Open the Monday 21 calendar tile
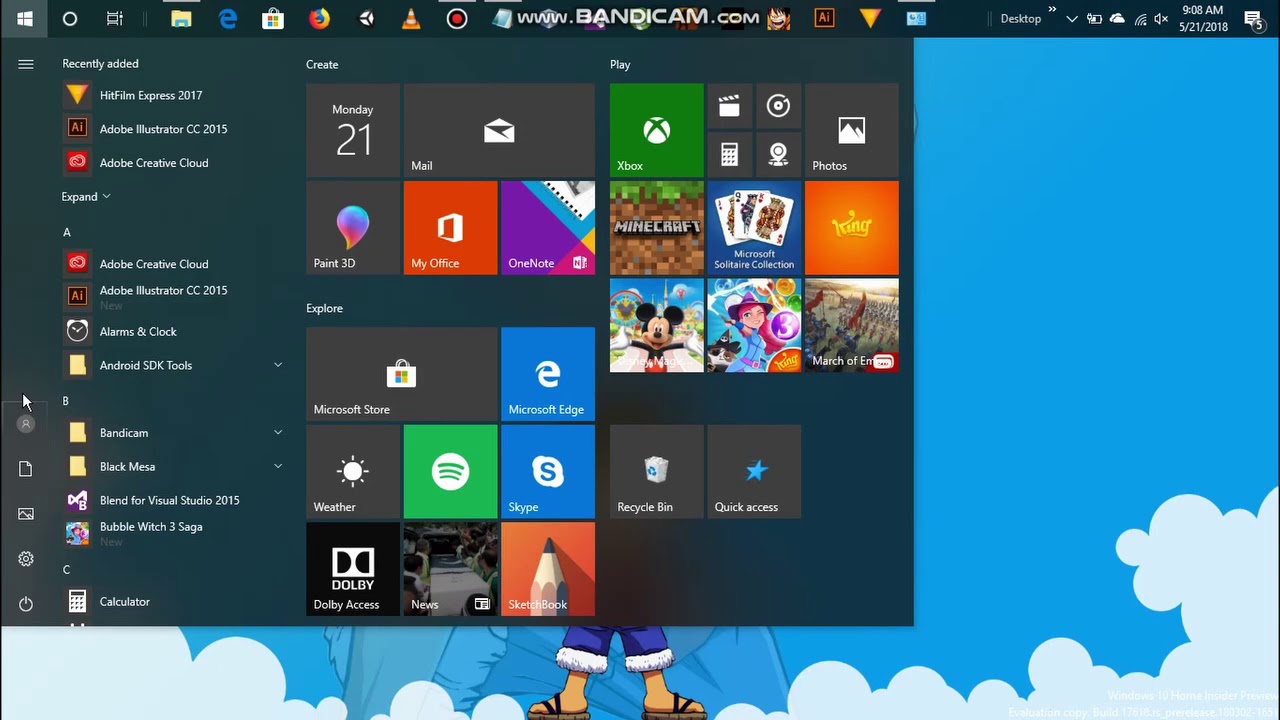1280x720 pixels. point(353,130)
